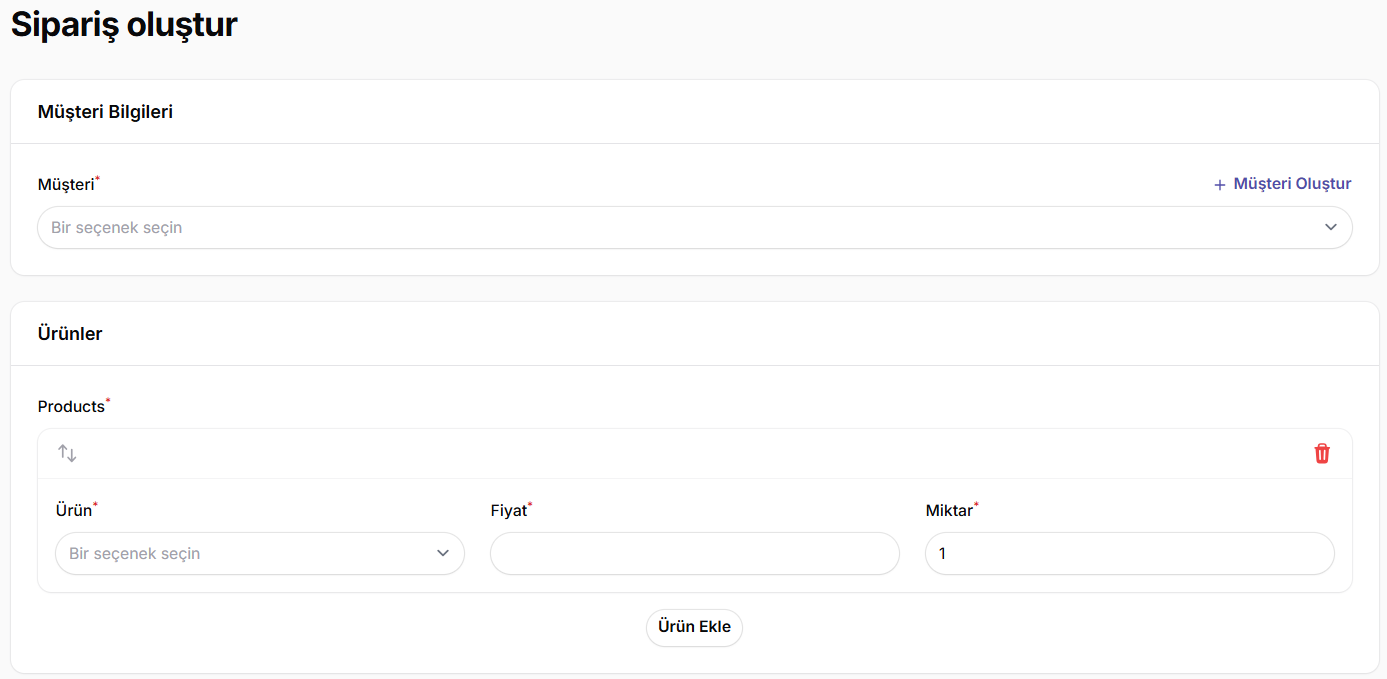Click the Products field label
Viewport: 1387px width, 679px height.
tap(71, 406)
